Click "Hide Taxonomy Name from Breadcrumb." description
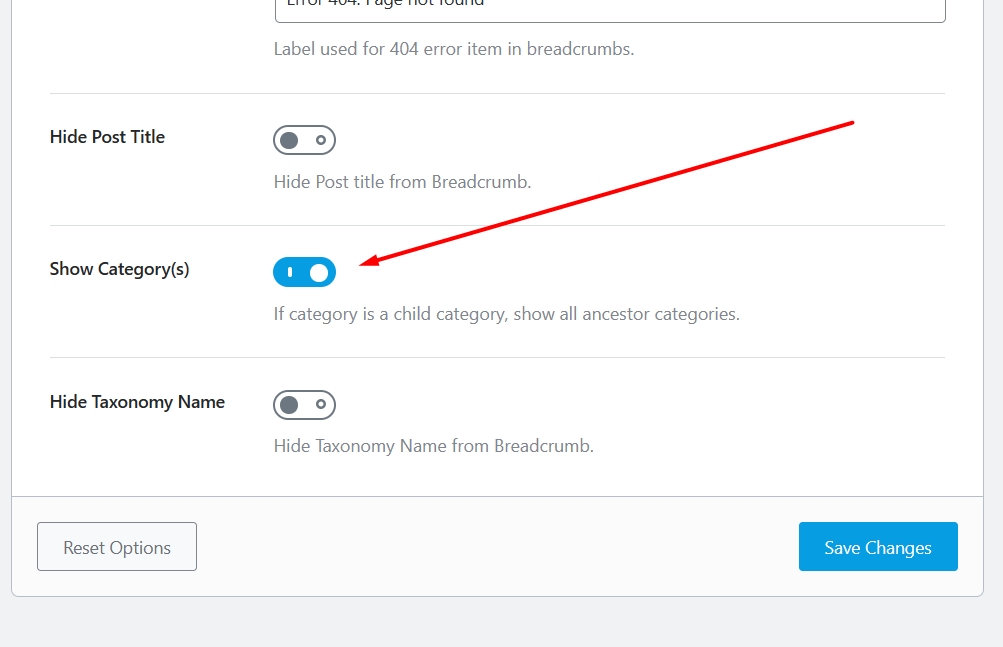 (x=434, y=446)
